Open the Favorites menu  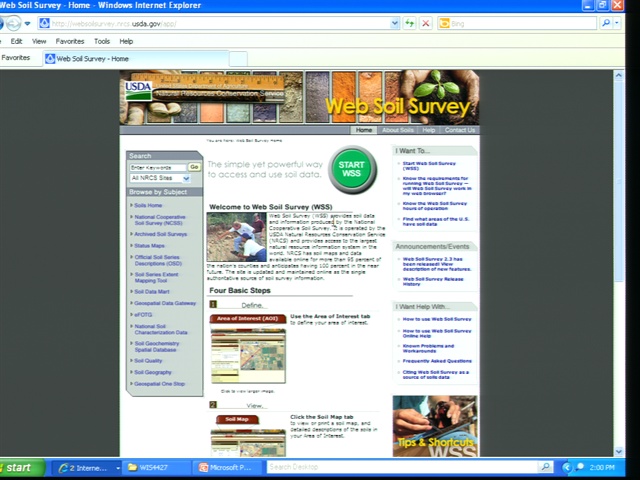click(70, 41)
